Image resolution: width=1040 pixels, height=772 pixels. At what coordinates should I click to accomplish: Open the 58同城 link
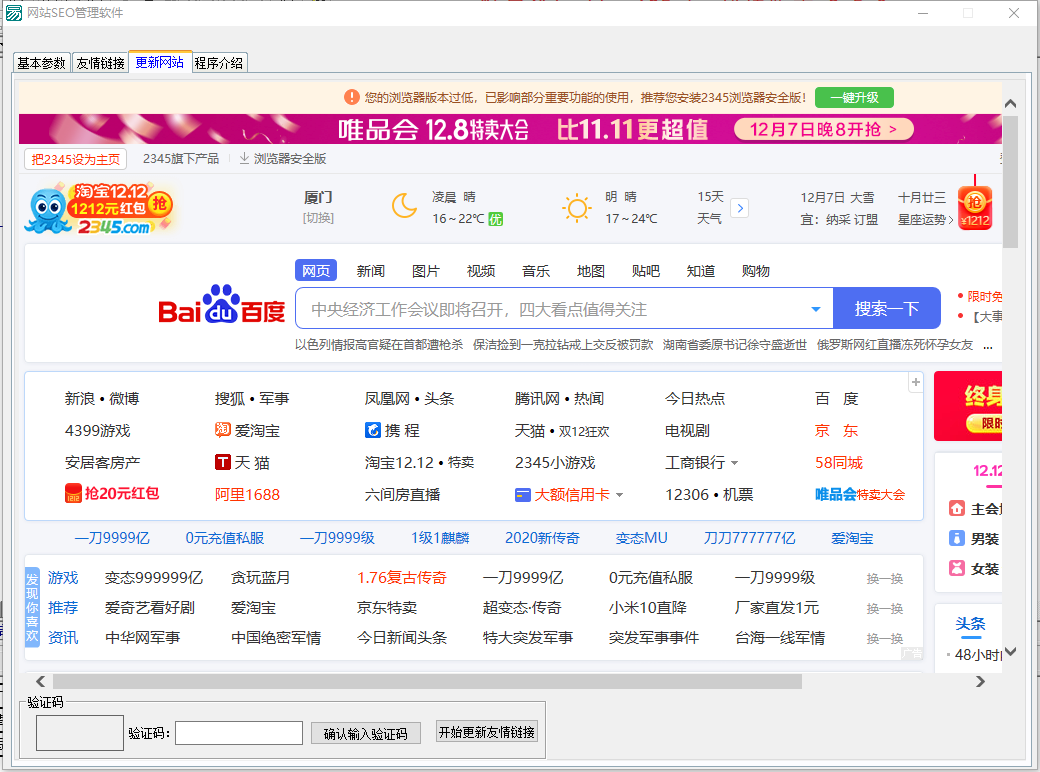(839, 462)
